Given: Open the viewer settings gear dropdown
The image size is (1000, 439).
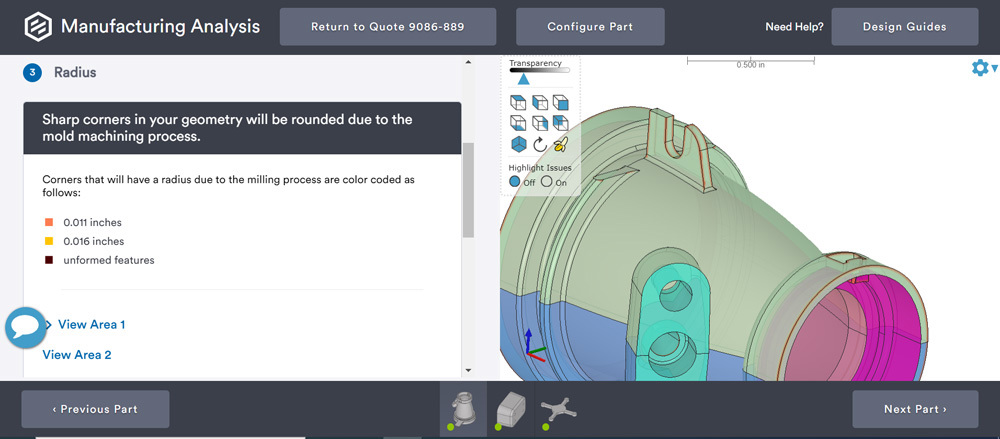Looking at the screenshot, I should pos(983,68).
